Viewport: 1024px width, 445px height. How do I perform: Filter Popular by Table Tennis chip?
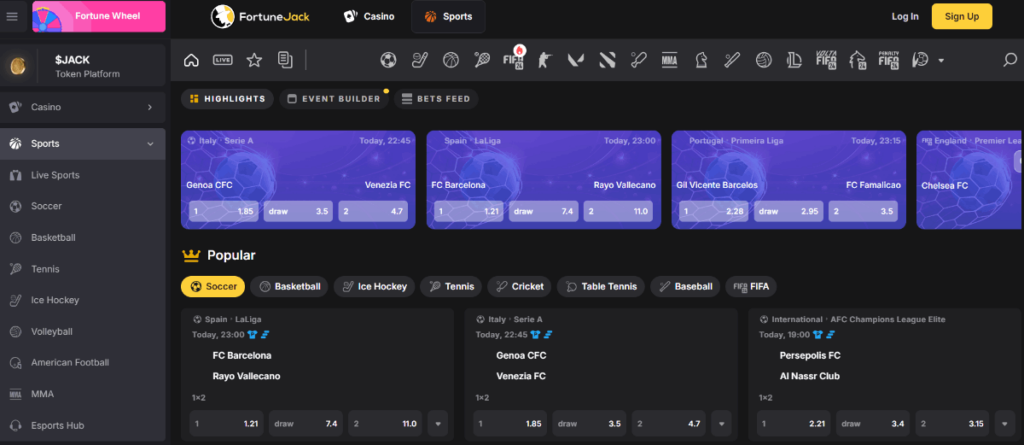click(x=601, y=286)
